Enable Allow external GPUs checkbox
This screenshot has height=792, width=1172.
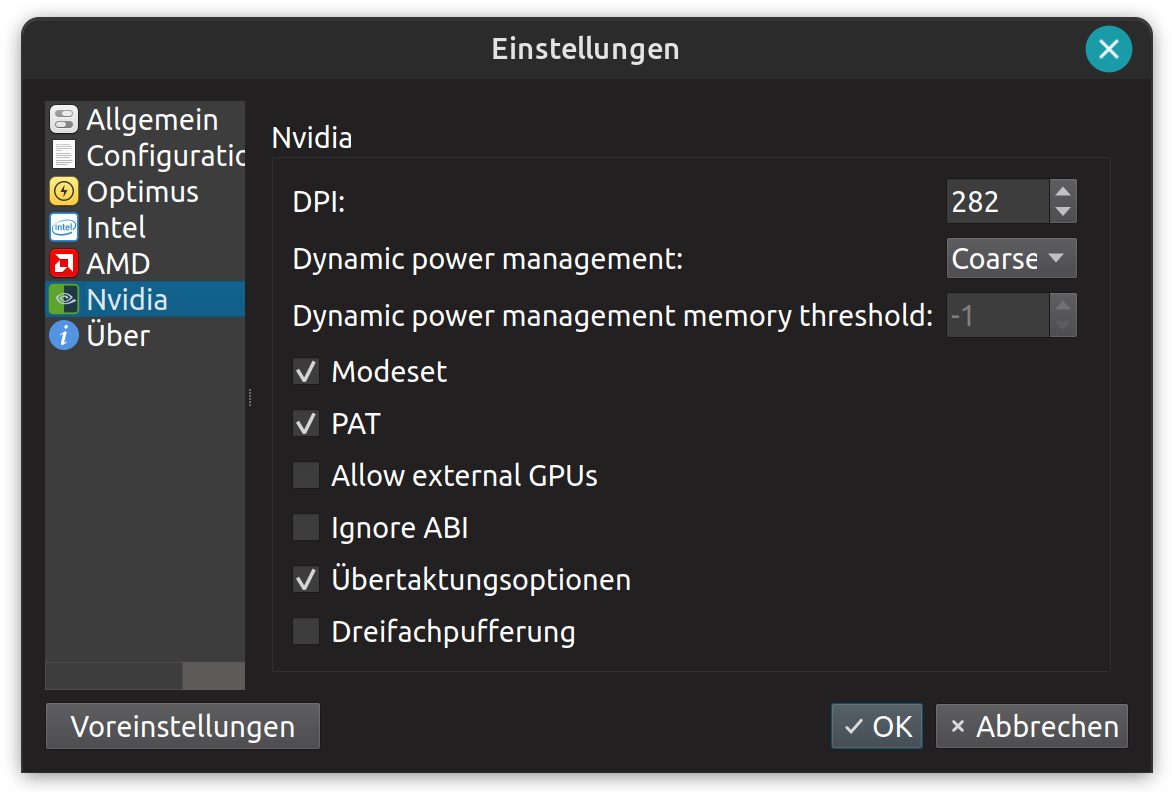(306, 476)
